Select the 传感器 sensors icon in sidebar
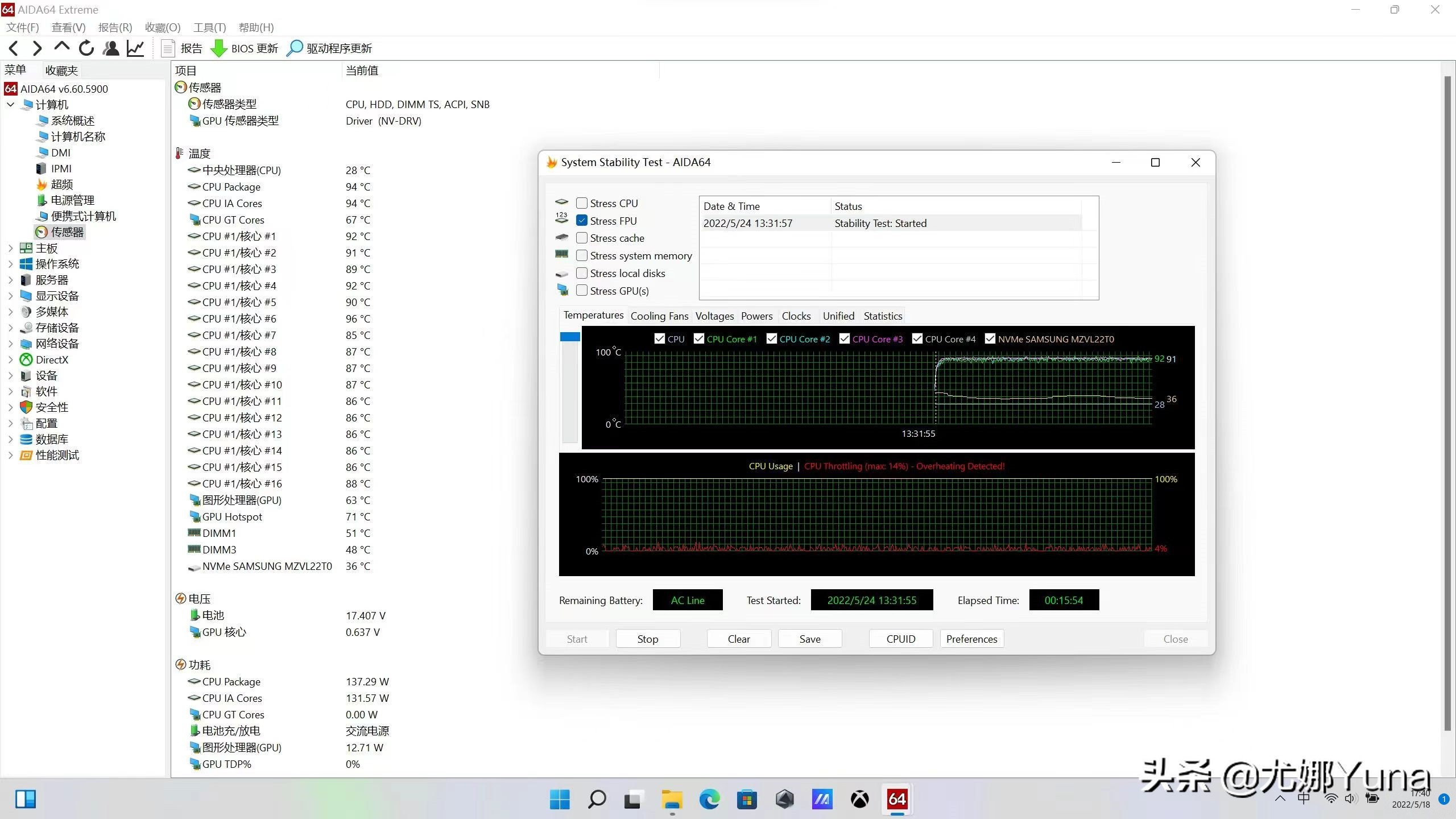1456x819 pixels. 41,232
